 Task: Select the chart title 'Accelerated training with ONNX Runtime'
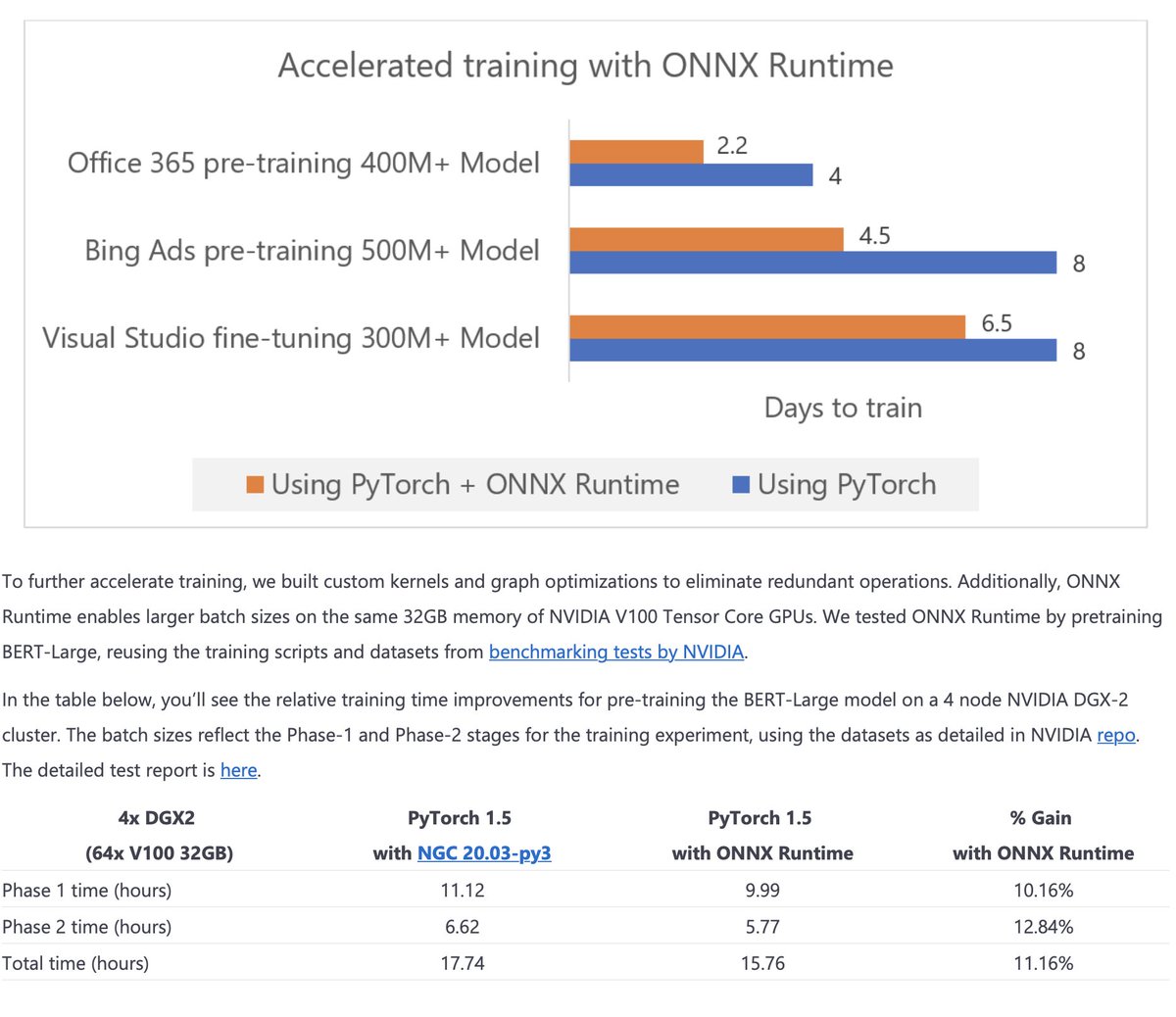coord(586,66)
